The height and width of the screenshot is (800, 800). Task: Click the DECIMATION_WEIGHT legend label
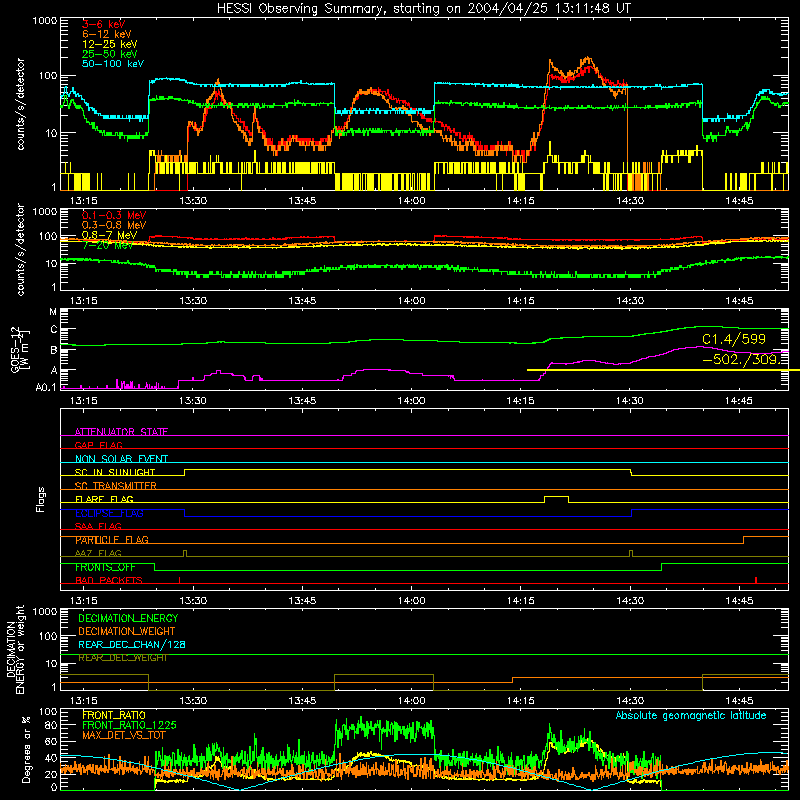(127, 631)
